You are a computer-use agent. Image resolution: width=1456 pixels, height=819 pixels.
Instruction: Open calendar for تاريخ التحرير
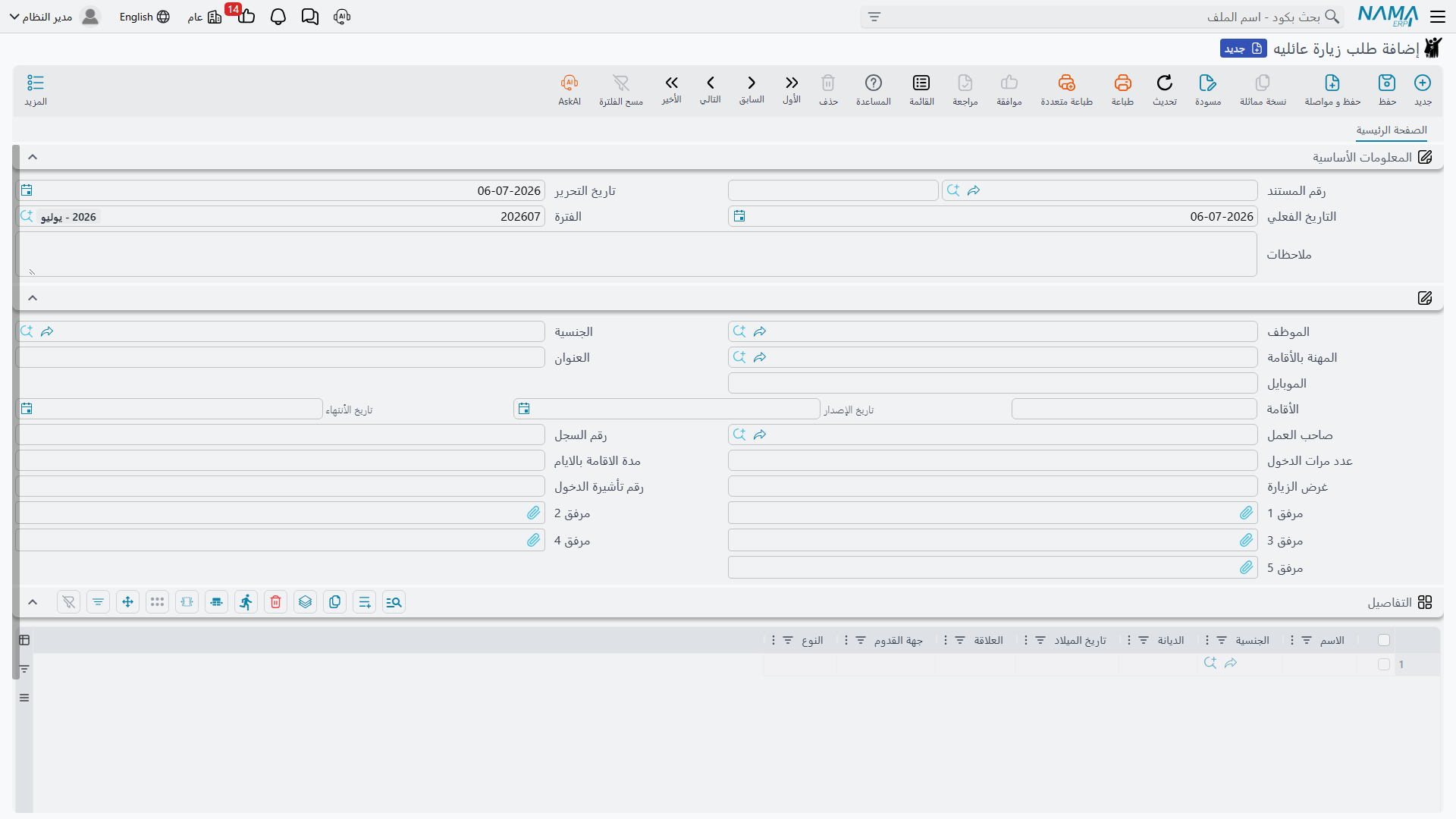coord(27,190)
